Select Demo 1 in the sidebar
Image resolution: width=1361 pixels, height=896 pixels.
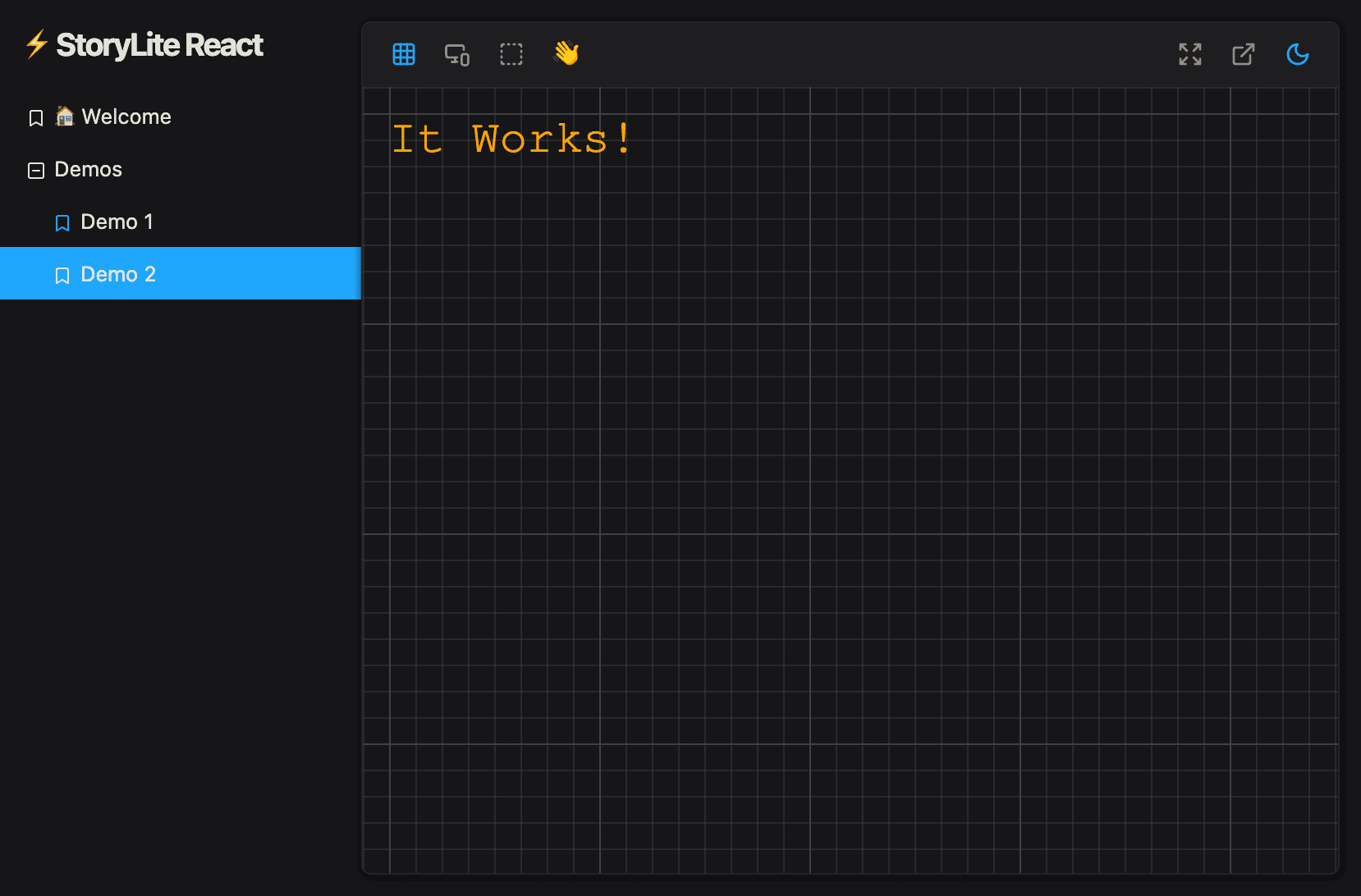[117, 222]
